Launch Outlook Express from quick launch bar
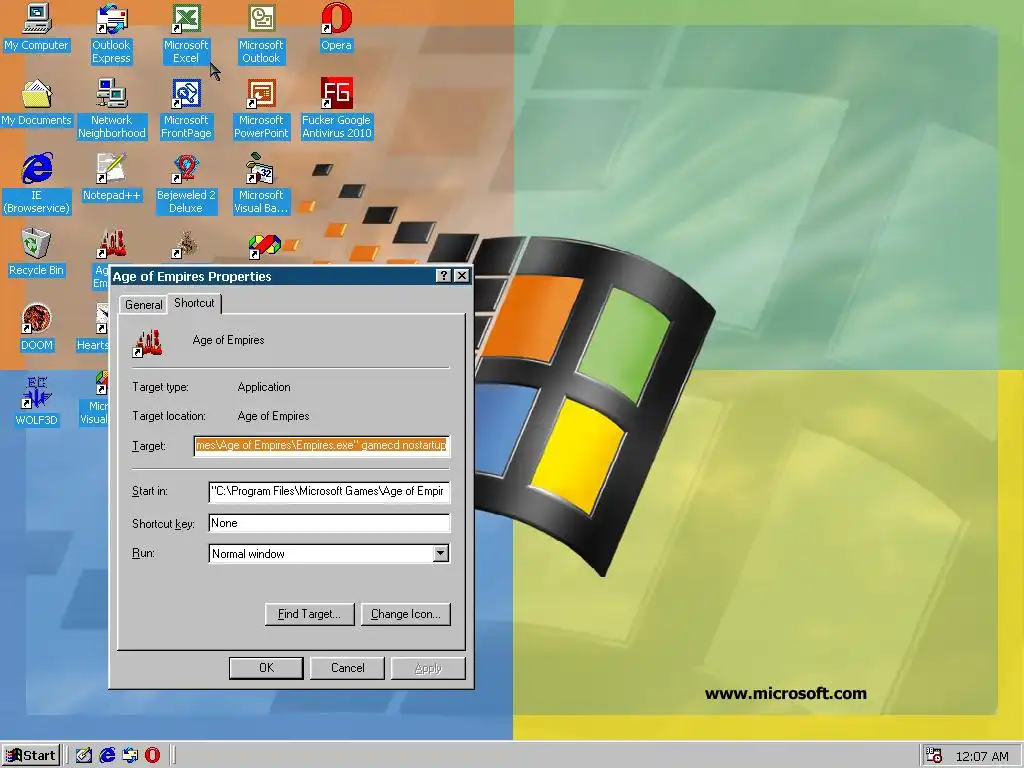Image resolution: width=1024 pixels, height=768 pixels. [x=130, y=755]
